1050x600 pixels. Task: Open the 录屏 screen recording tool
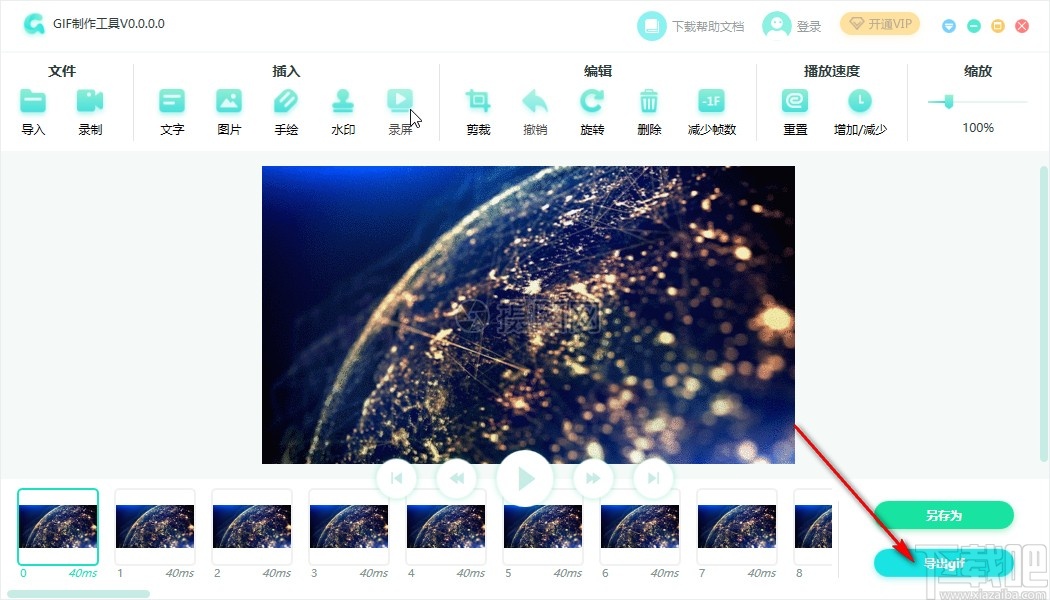tap(400, 101)
